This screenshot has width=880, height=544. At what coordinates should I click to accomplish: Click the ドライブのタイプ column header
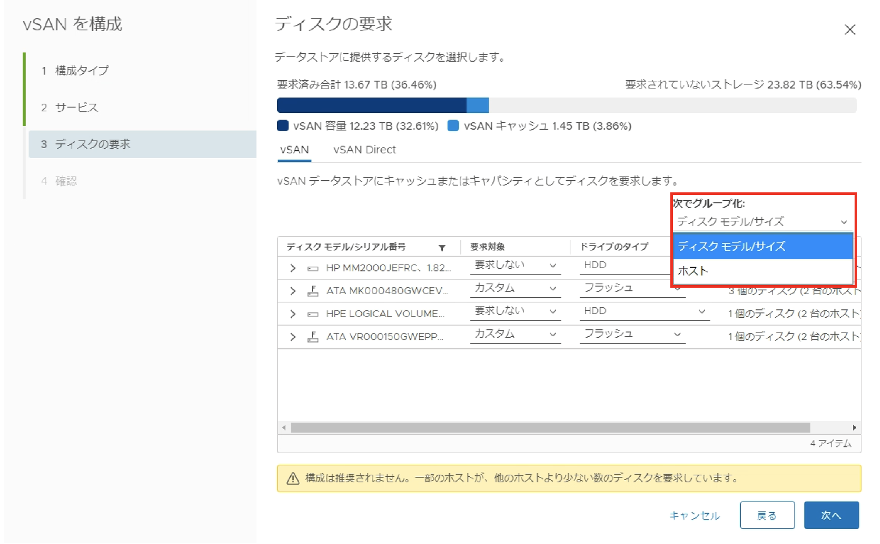(x=614, y=247)
